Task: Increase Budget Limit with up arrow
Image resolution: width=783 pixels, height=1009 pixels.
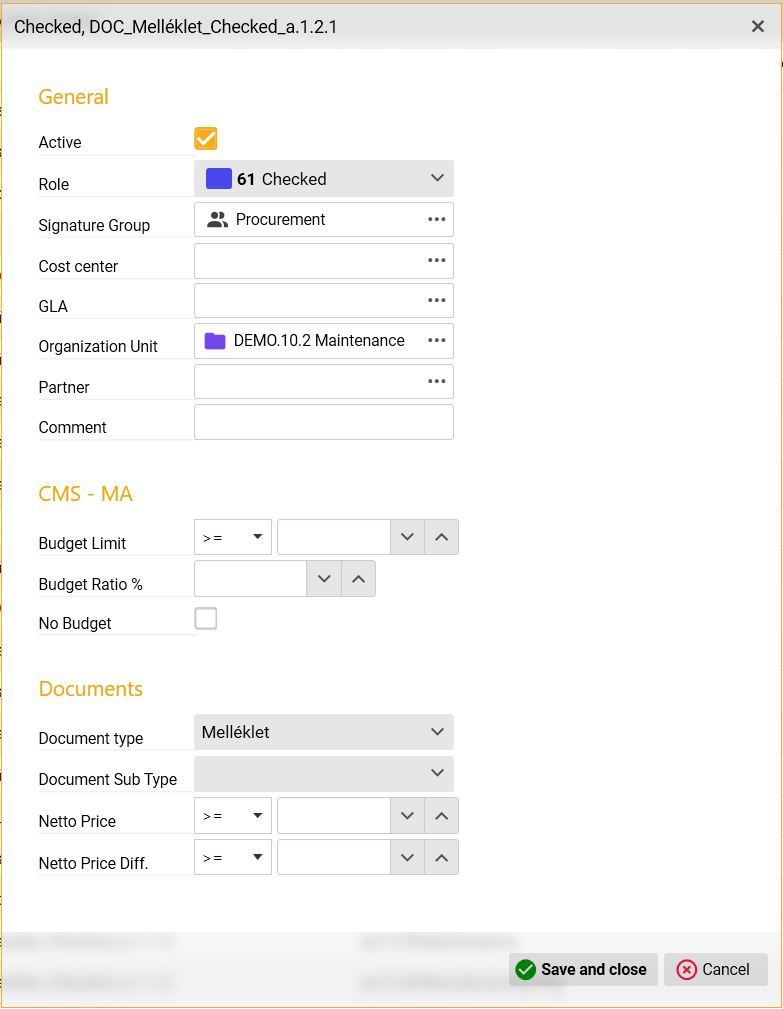Action: [x=441, y=537]
